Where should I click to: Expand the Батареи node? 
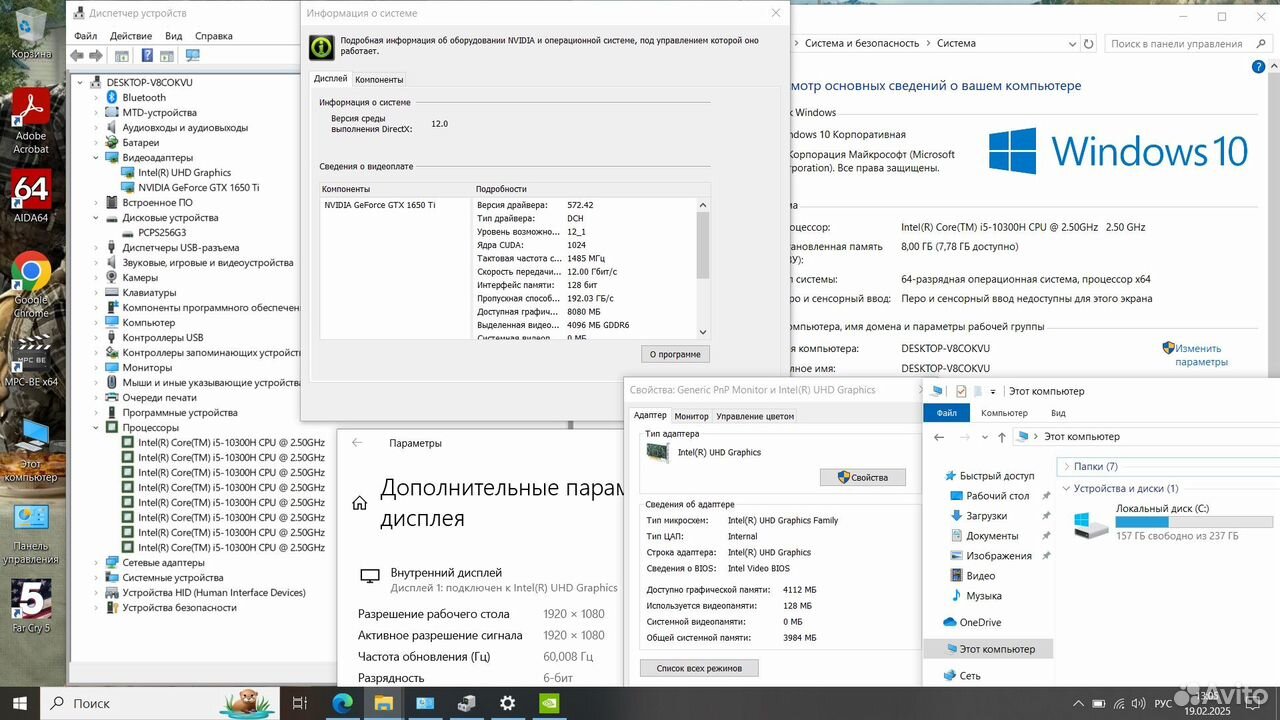tap(97, 142)
